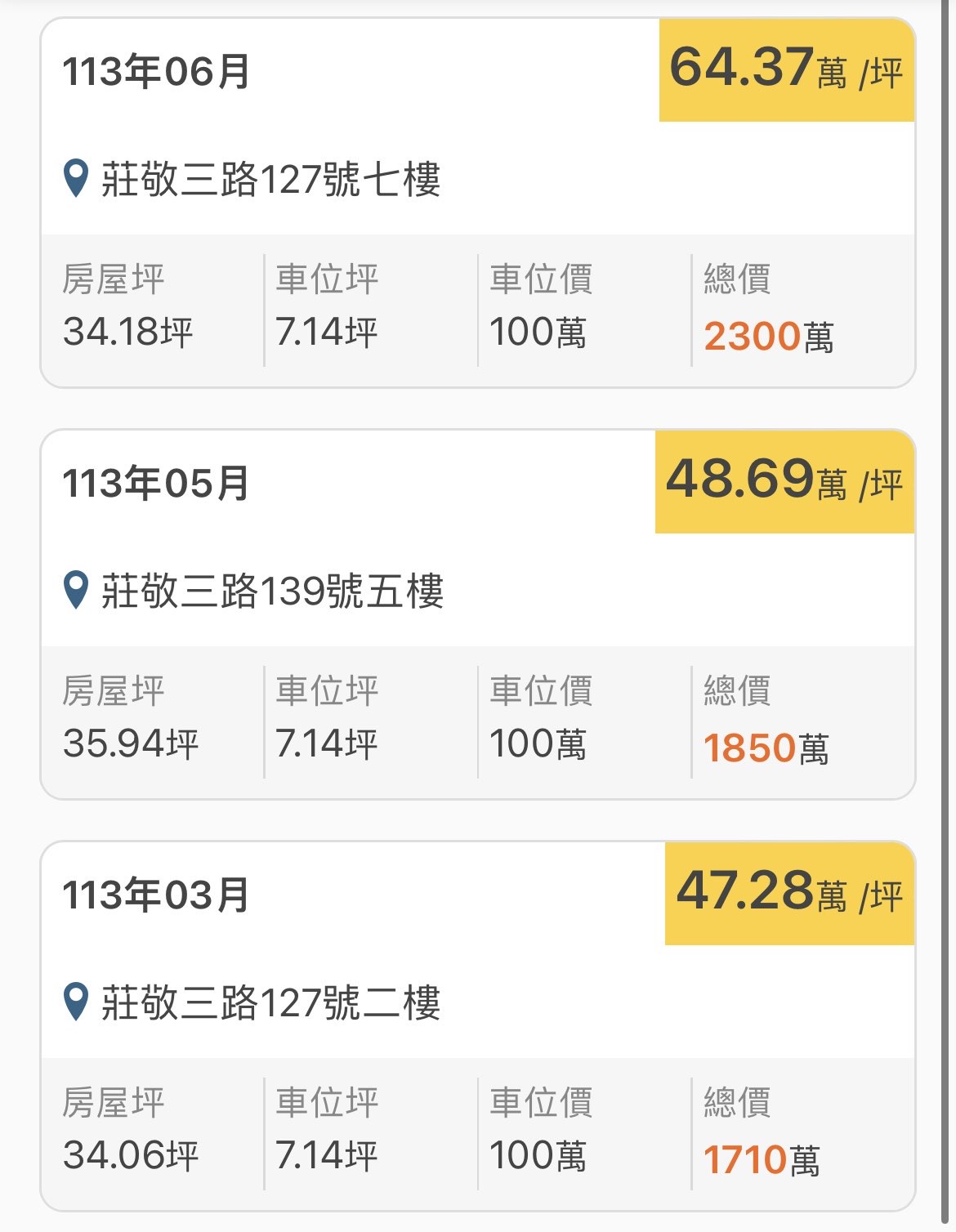956x1232 pixels.
Task: Open address 莊敬三路127號七樓
Action: tap(270, 179)
